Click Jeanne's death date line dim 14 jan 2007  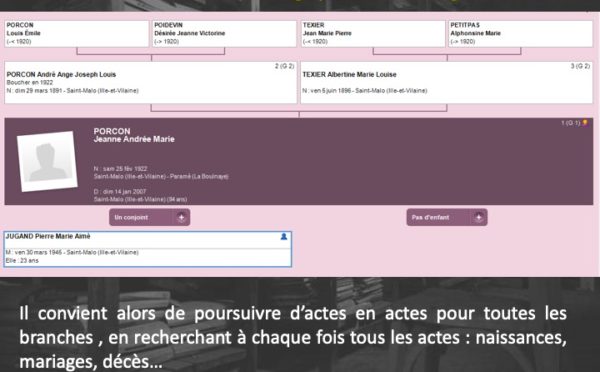120,191
